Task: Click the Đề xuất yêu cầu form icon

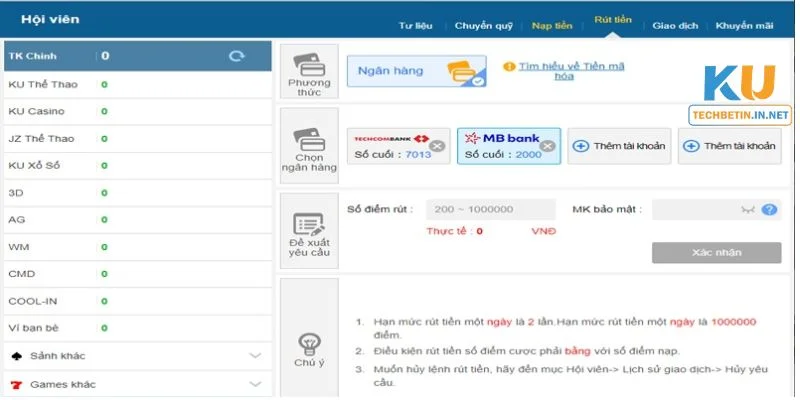Action: point(309,224)
